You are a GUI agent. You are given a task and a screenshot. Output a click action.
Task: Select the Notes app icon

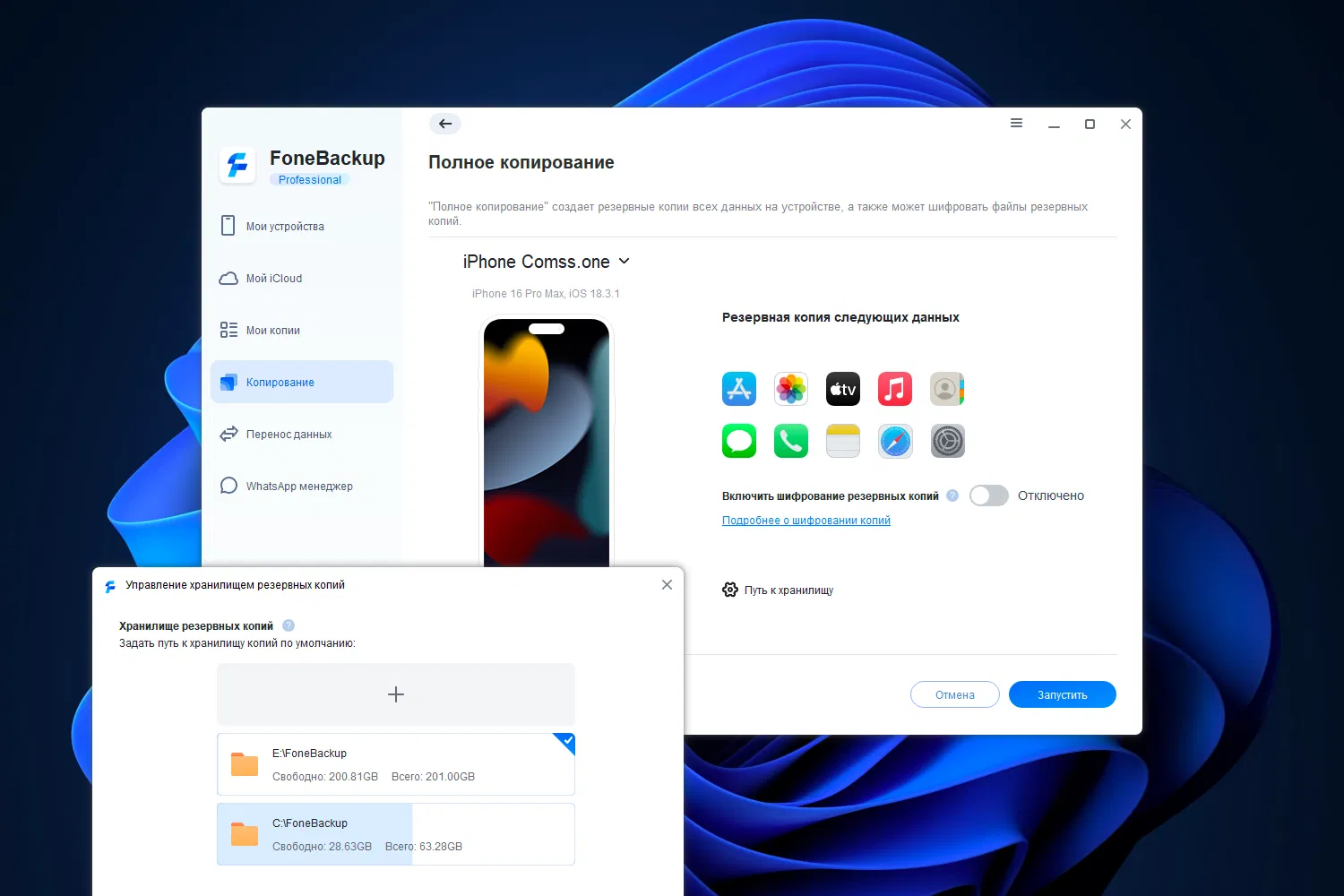[x=843, y=441]
